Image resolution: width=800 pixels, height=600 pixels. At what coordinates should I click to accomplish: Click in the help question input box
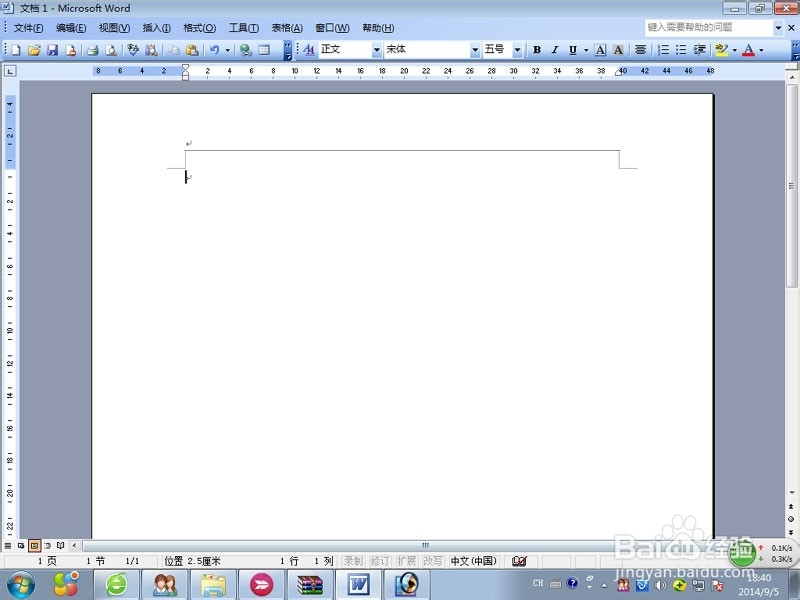click(709, 28)
